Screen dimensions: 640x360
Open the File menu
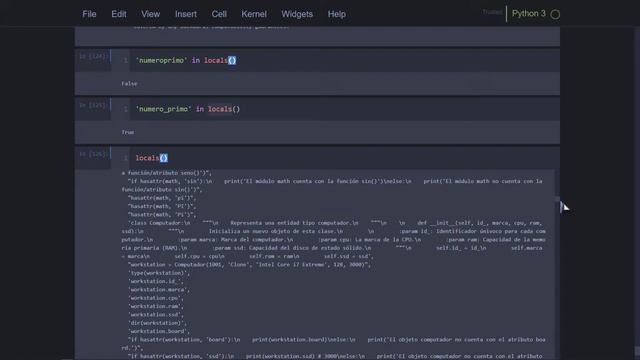[89, 14]
